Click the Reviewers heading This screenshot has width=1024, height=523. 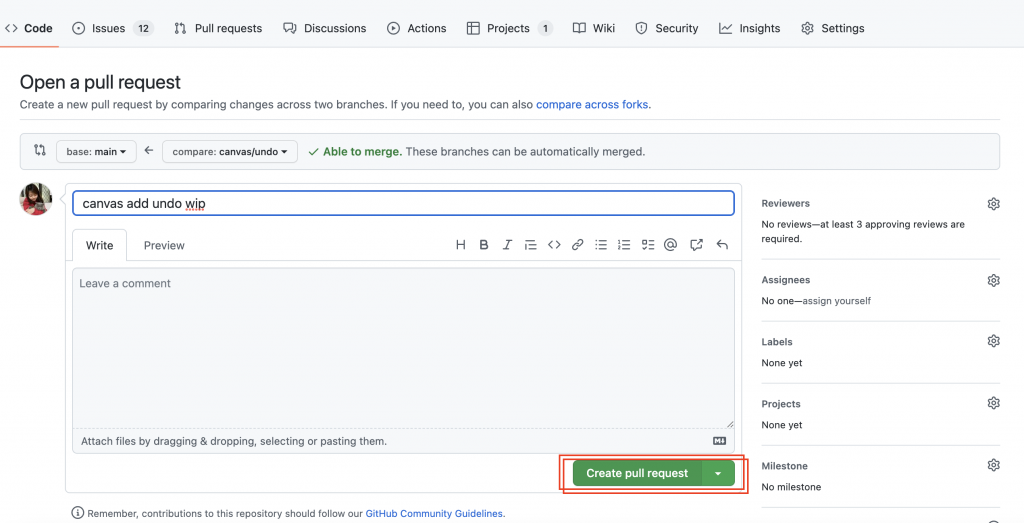click(x=786, y=204)
